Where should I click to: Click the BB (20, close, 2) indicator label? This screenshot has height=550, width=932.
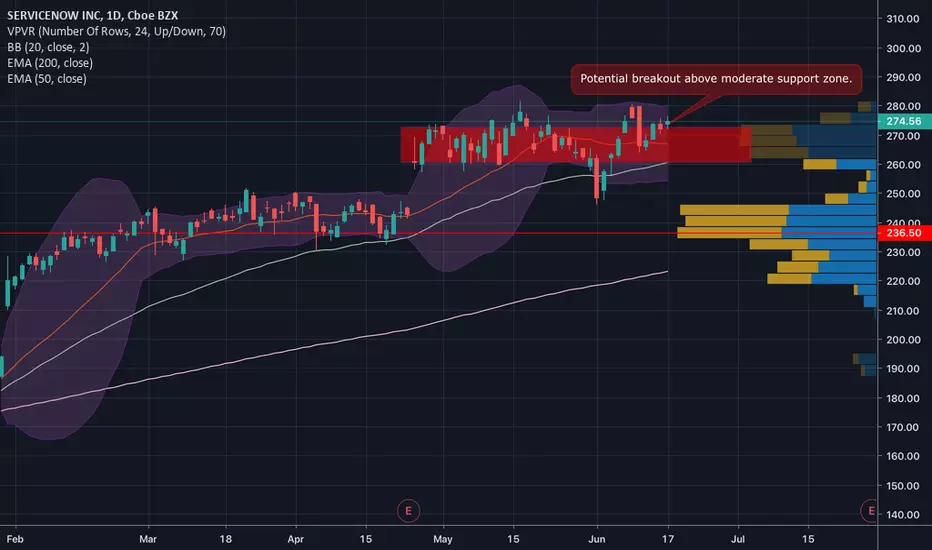coord(48,47)
